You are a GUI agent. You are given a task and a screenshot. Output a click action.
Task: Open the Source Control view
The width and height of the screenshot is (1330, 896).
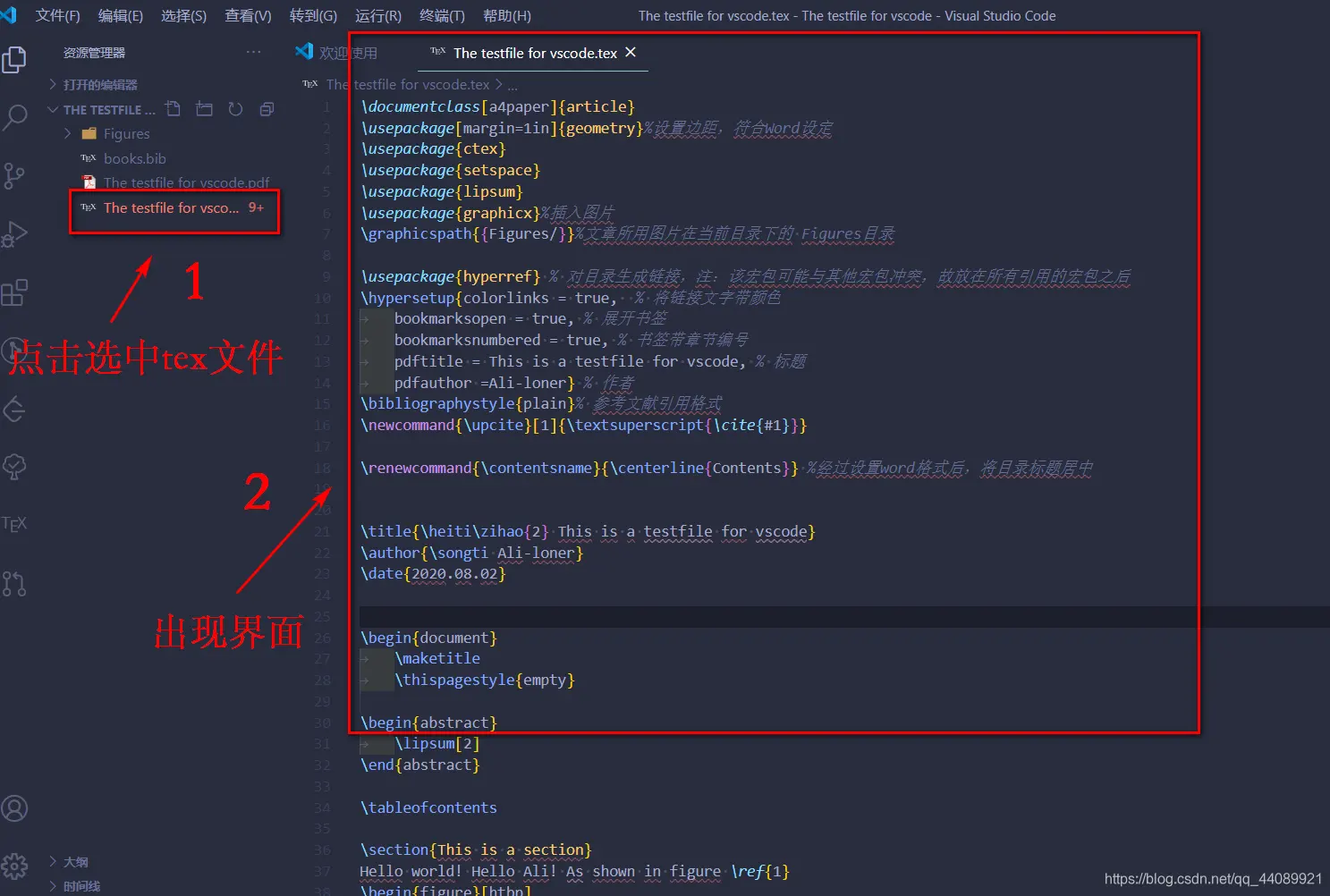(15, 175)
